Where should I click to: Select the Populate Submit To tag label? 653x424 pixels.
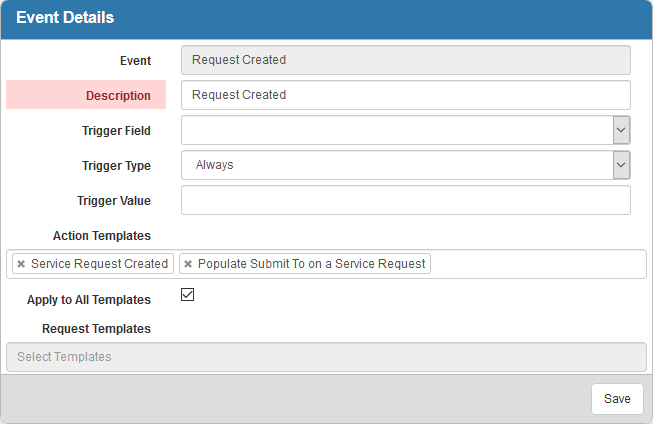point(312,264)
